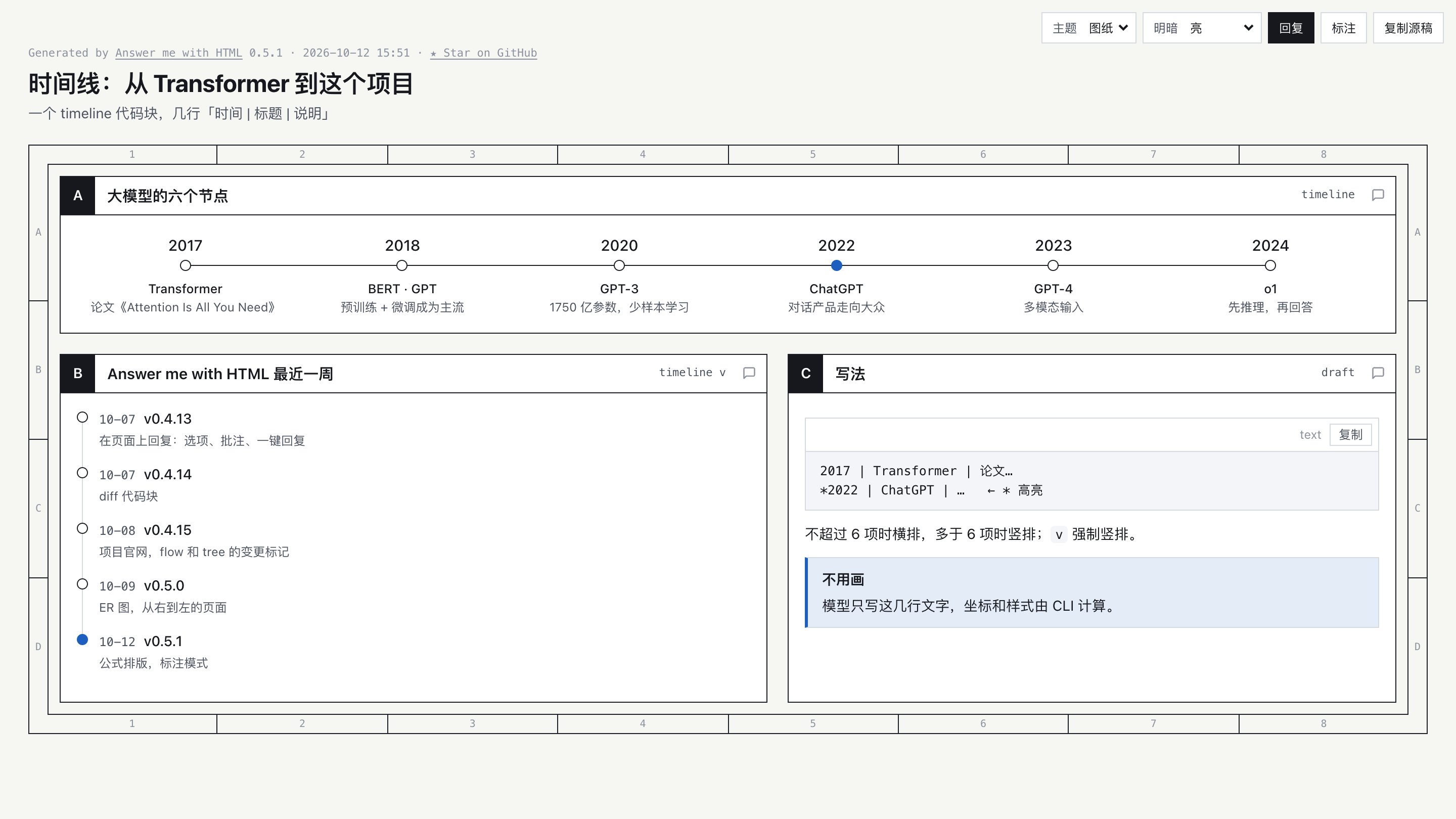This screenshot has height=819, width=1456.
Task: Click the page title 时间线：从 Transformer 到这个项目
Action: [x=220, y=83]
